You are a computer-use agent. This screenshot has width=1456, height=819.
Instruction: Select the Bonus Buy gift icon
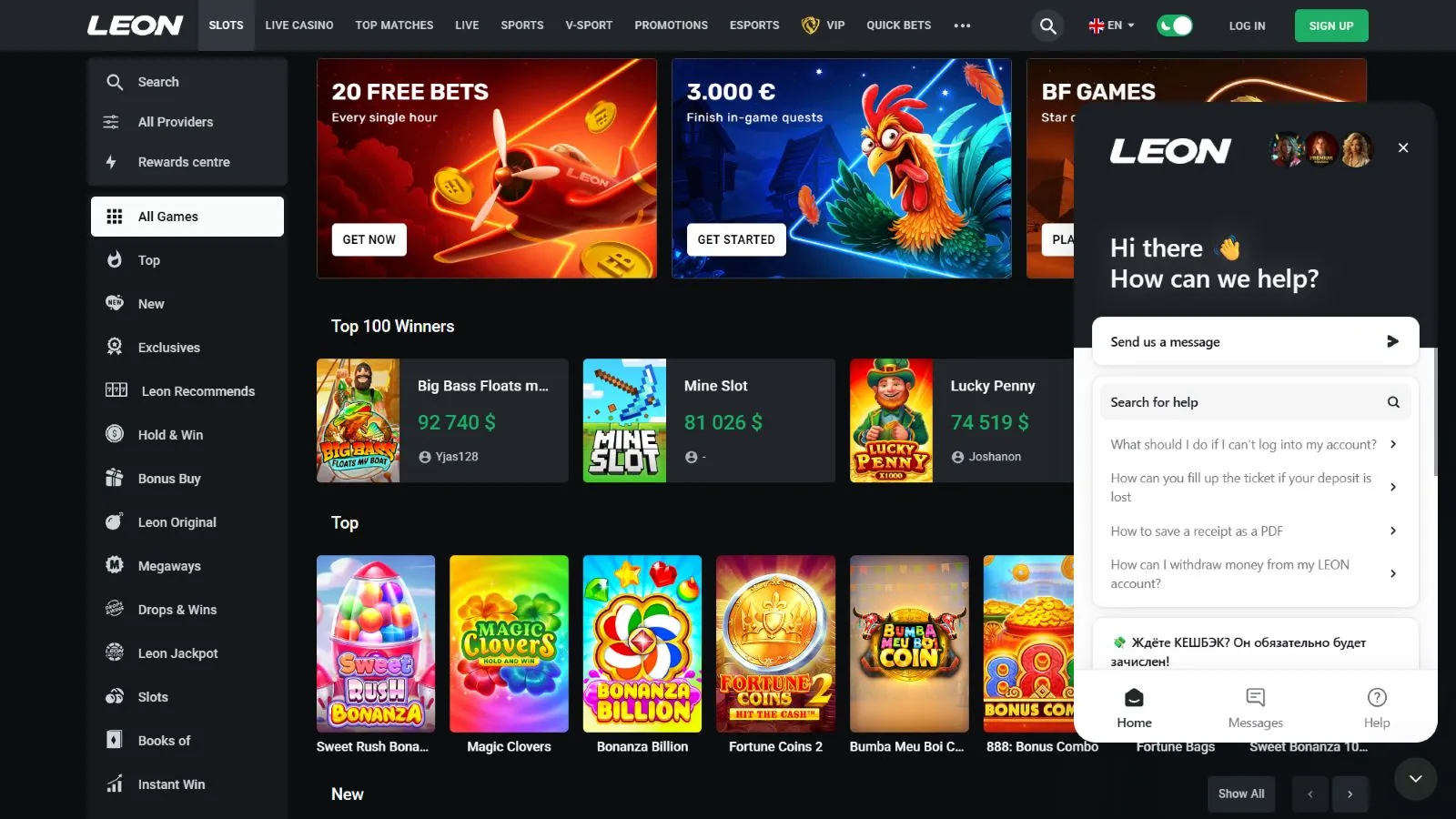(x=115, y=478)
